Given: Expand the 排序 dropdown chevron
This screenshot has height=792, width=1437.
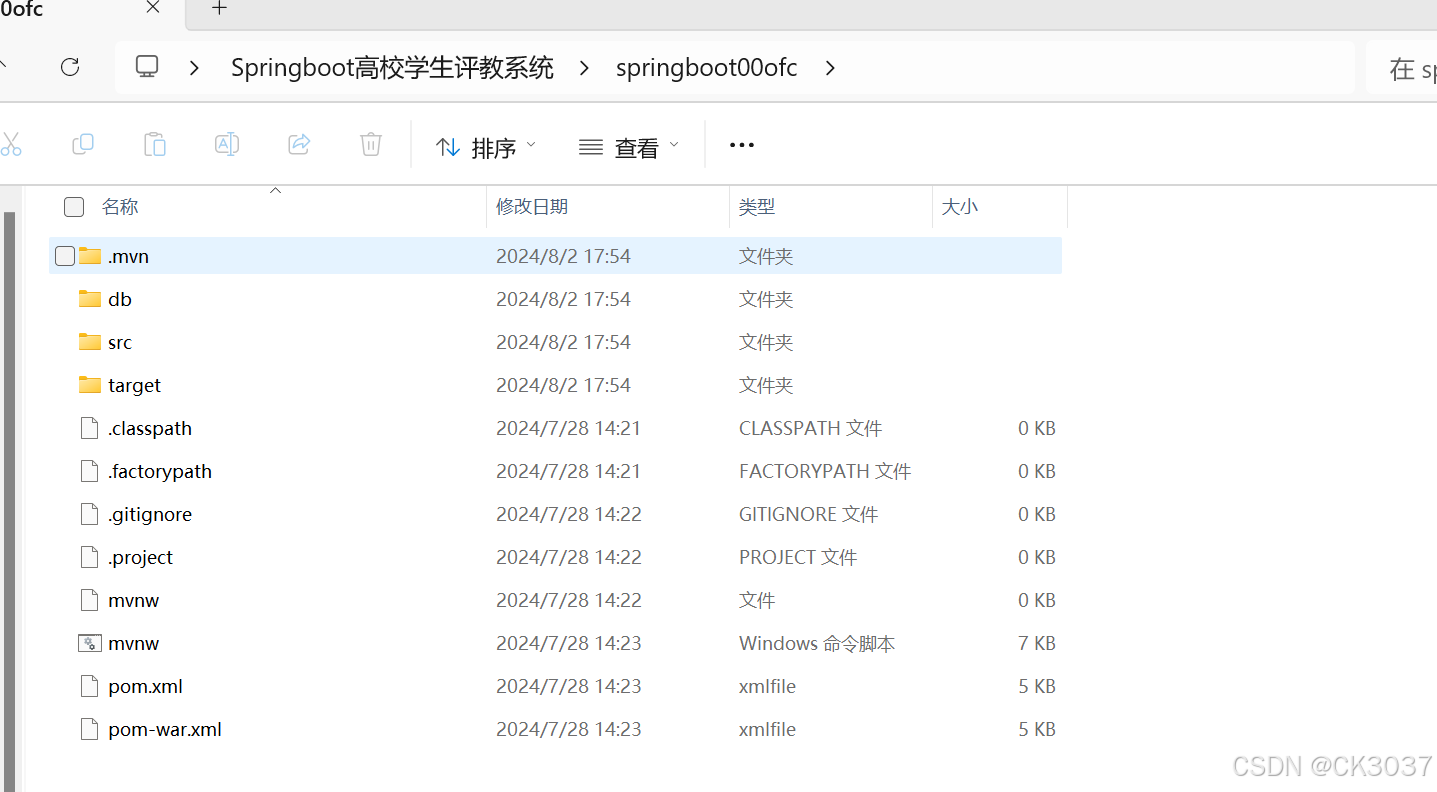Looking at the screenshot, I should (x=531, y=146).
